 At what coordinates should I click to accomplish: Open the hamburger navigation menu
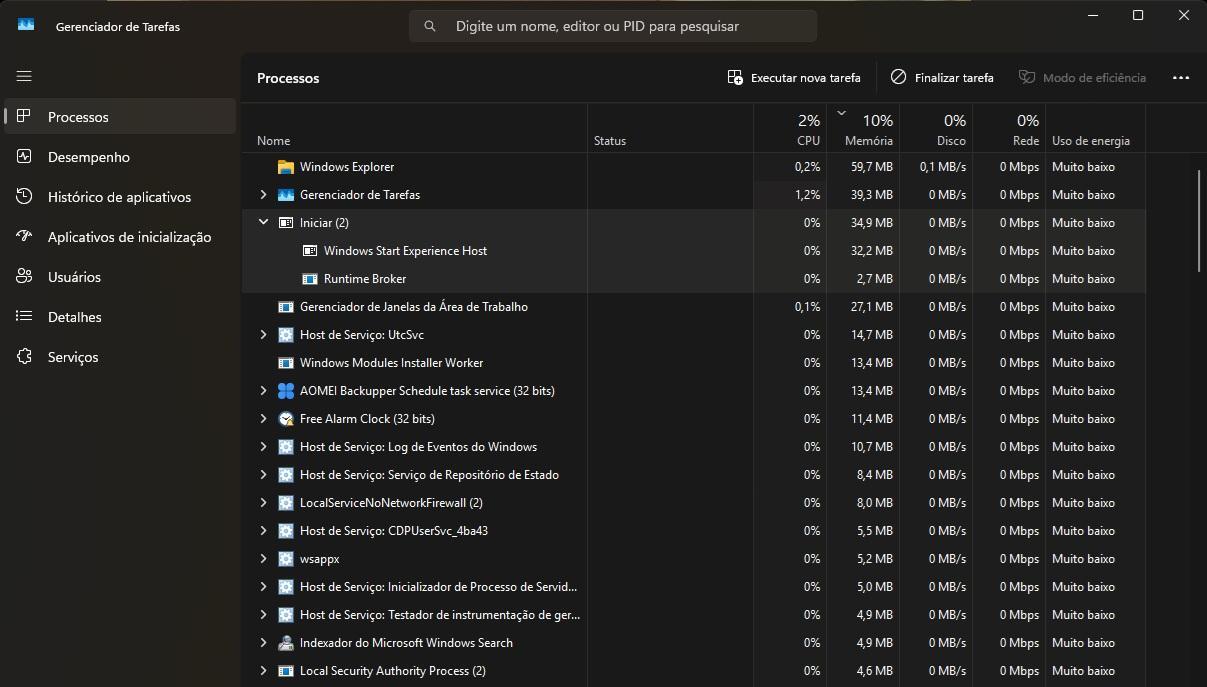[x=24, y=76]
